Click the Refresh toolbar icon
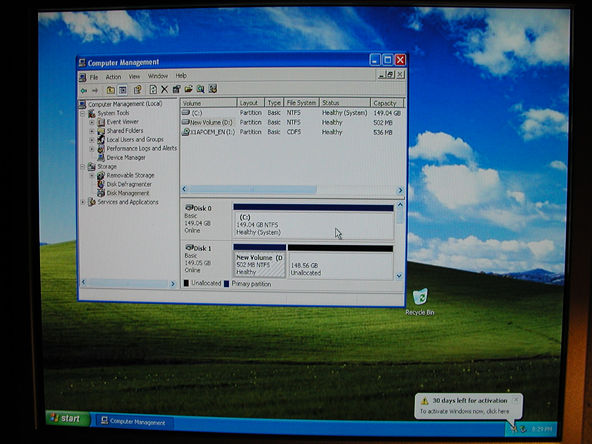 coord(153,89)
